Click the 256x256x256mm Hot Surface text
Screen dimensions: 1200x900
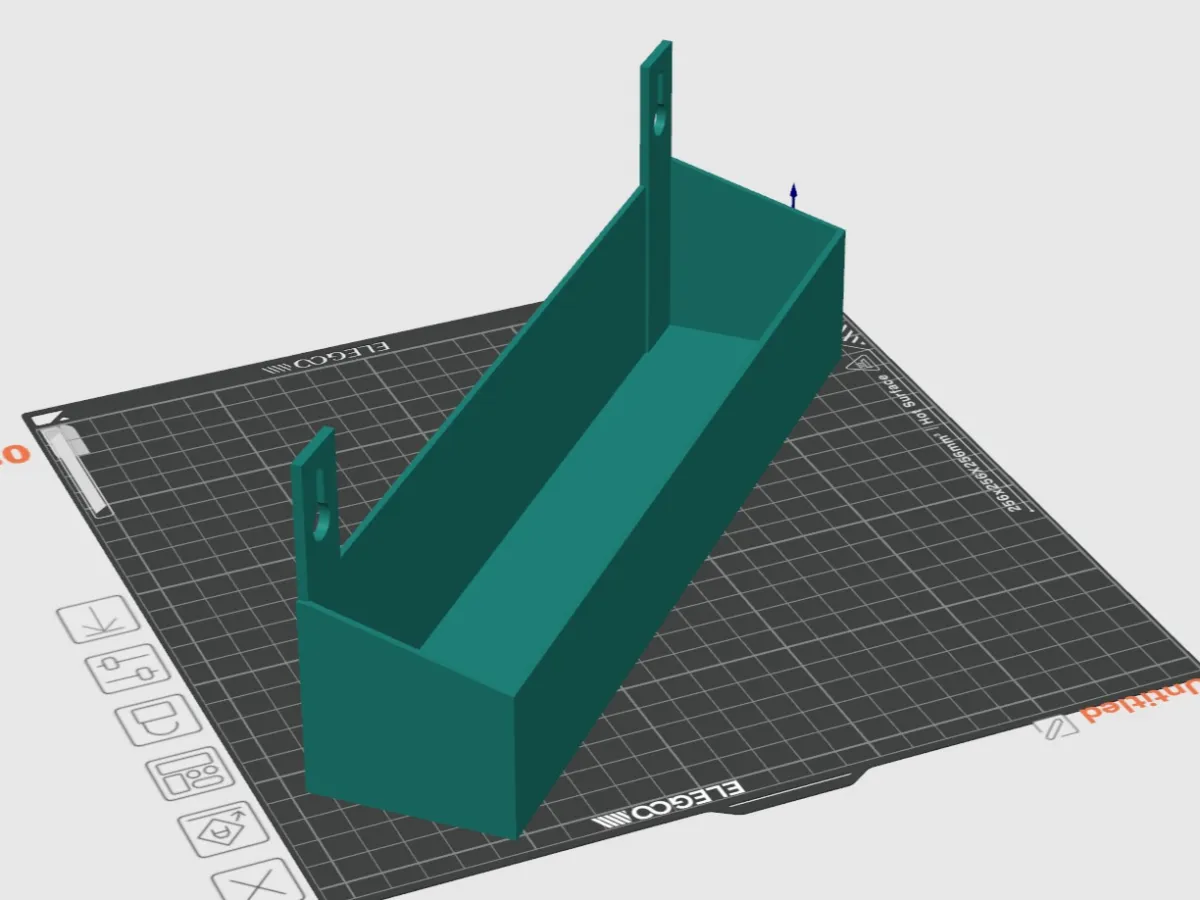tap(949, 441)
